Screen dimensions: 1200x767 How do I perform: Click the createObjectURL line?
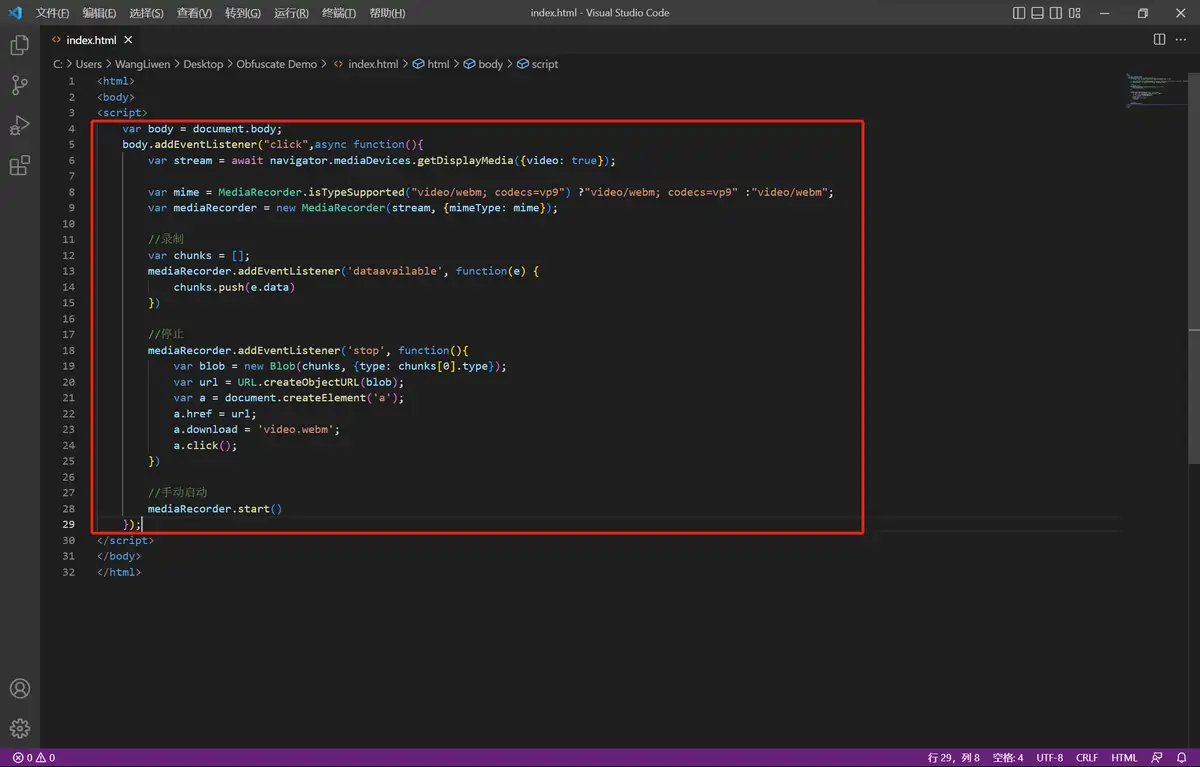point(289,382)
